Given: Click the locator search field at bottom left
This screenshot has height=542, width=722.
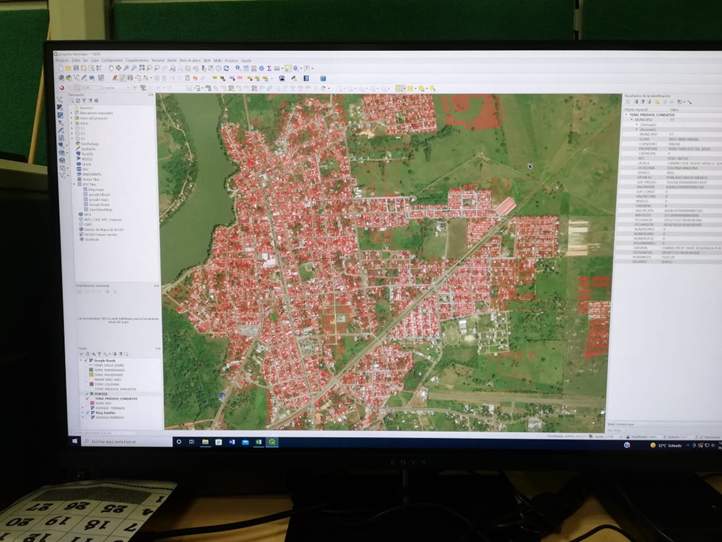Looking at the screenshot, I should click(x=104, y=433).
